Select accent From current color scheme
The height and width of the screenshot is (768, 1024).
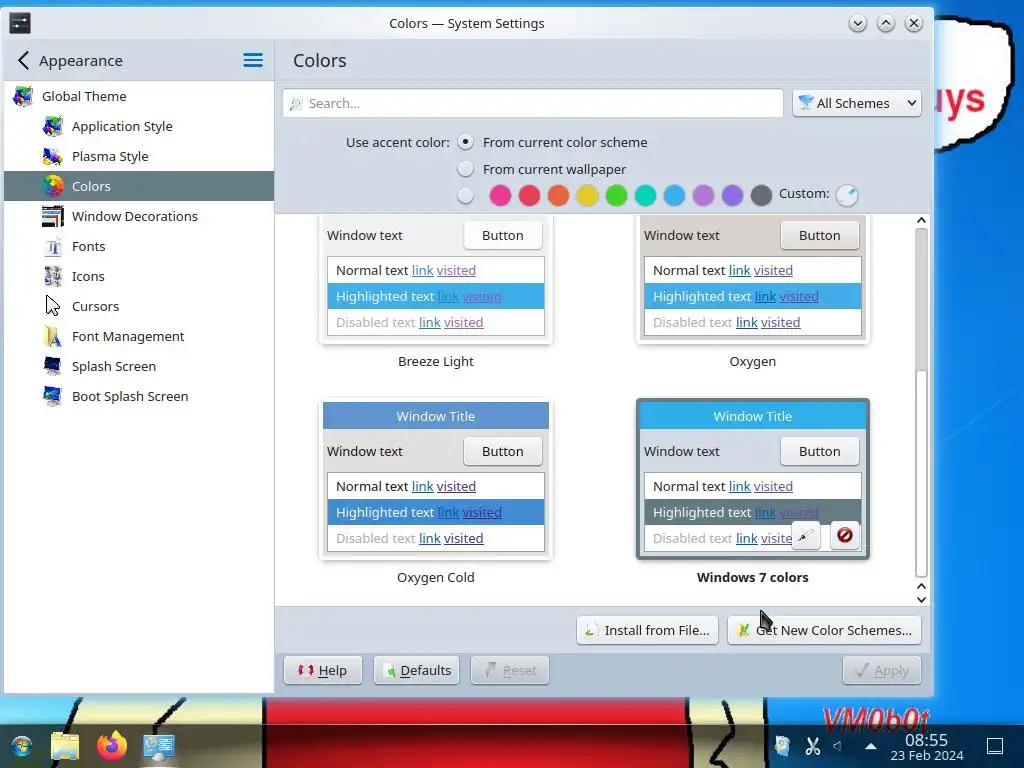(x=465, y=142)
